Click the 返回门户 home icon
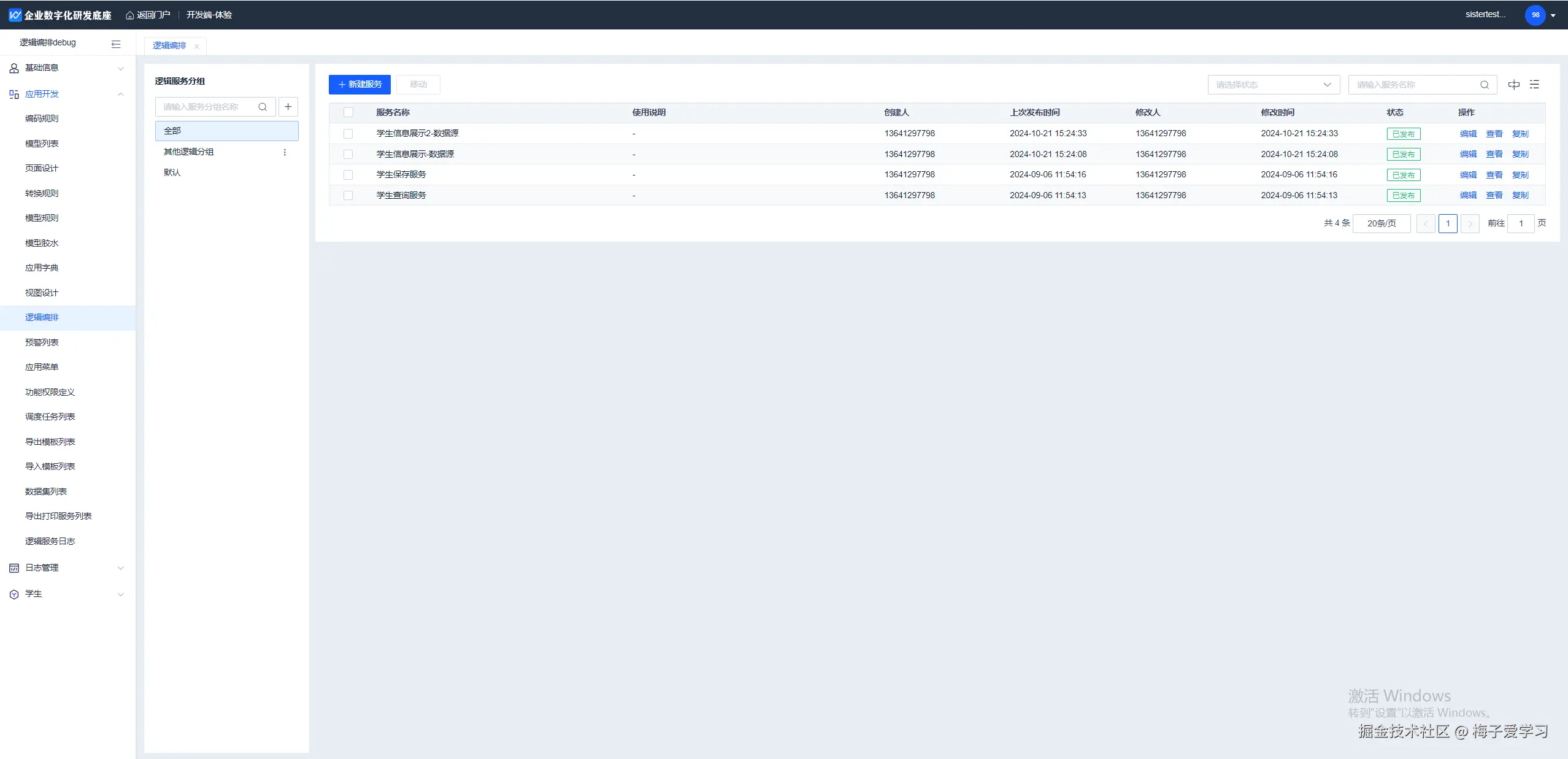This screenshot has width=1568, height=759. (129, 15)
